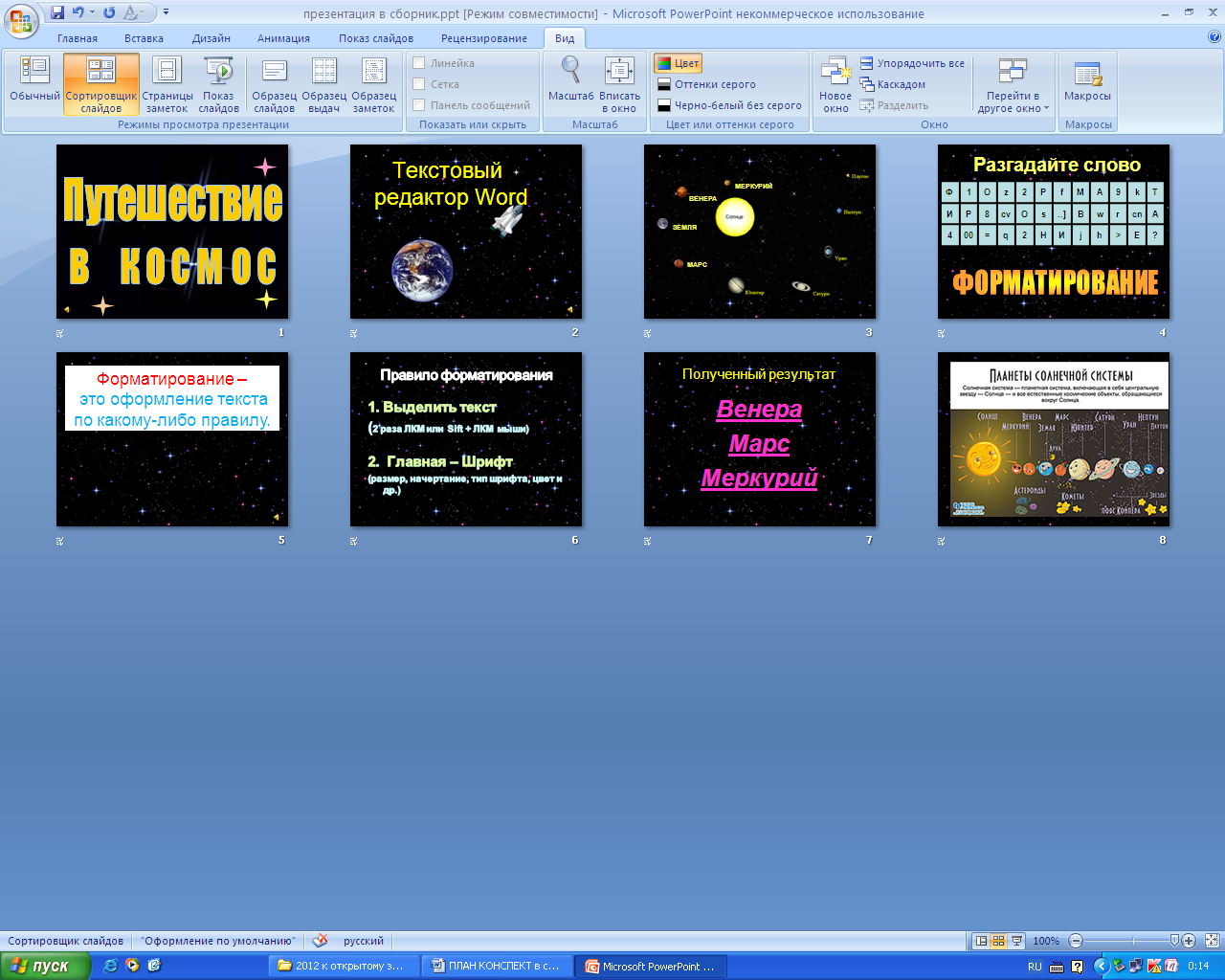1225x980 pixels.
Task: Zoom out with the minus button
Action: click(1076, 941)
